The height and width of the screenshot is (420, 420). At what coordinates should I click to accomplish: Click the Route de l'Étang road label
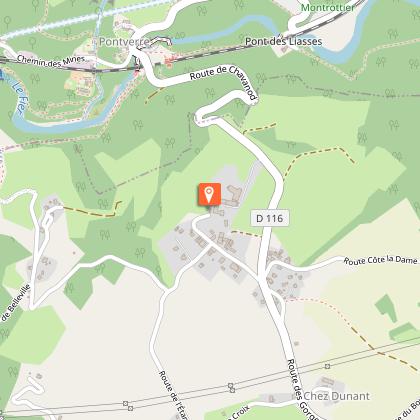174,394
